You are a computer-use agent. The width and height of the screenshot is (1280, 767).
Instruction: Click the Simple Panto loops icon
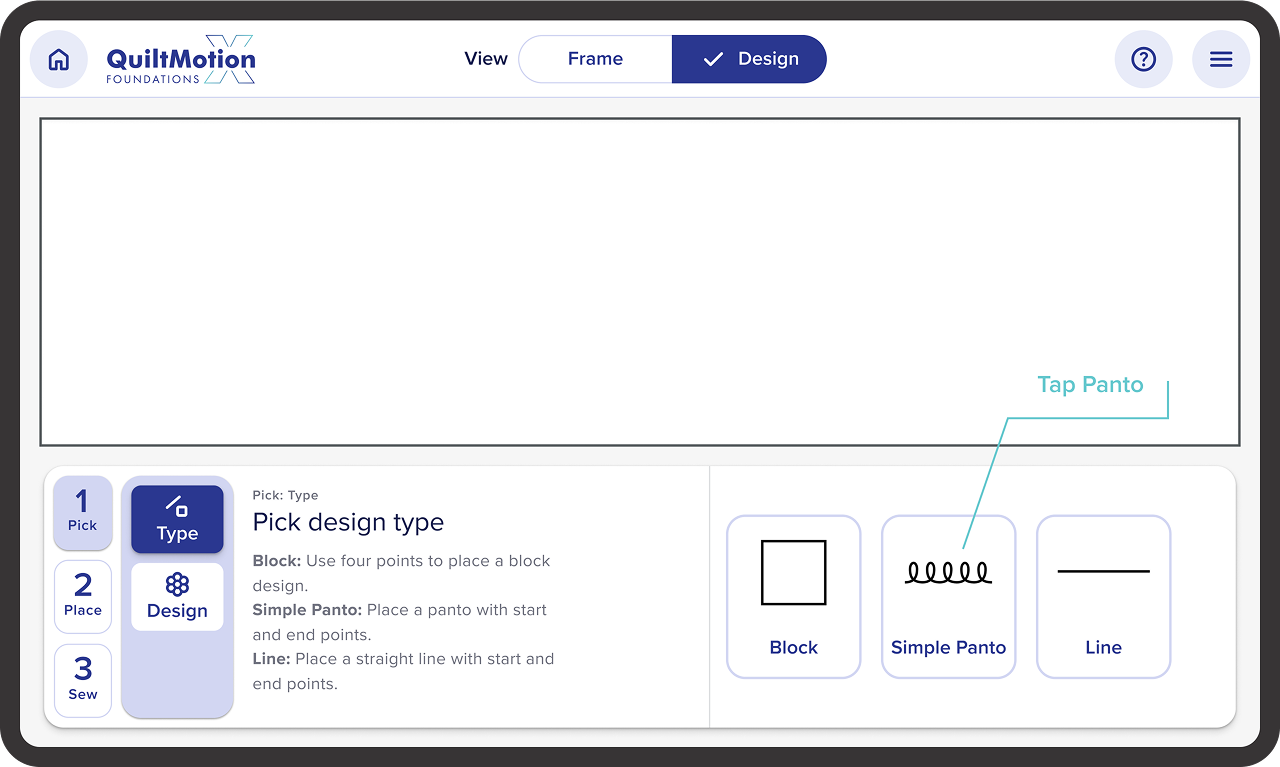948,573
